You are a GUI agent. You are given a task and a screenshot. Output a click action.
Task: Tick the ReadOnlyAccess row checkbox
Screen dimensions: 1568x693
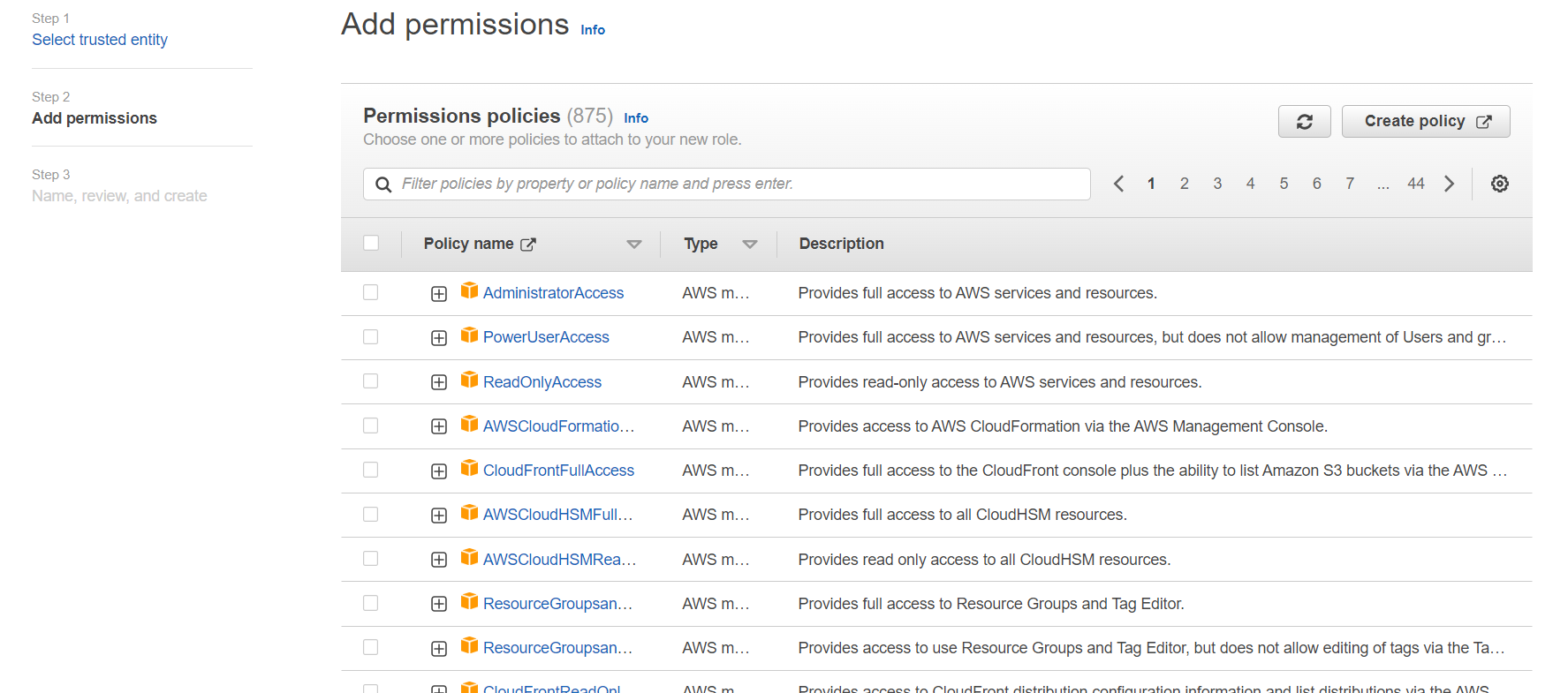click(x=371, y=381)
